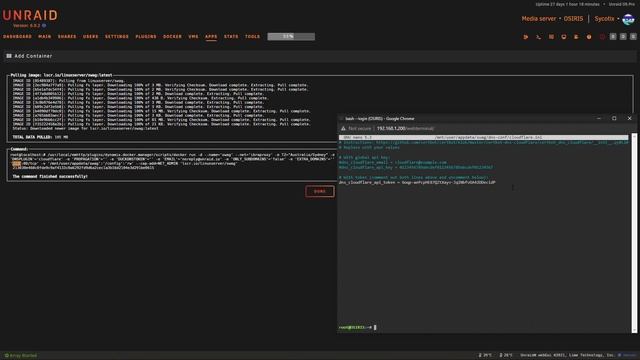Click the version info icon

44,26
